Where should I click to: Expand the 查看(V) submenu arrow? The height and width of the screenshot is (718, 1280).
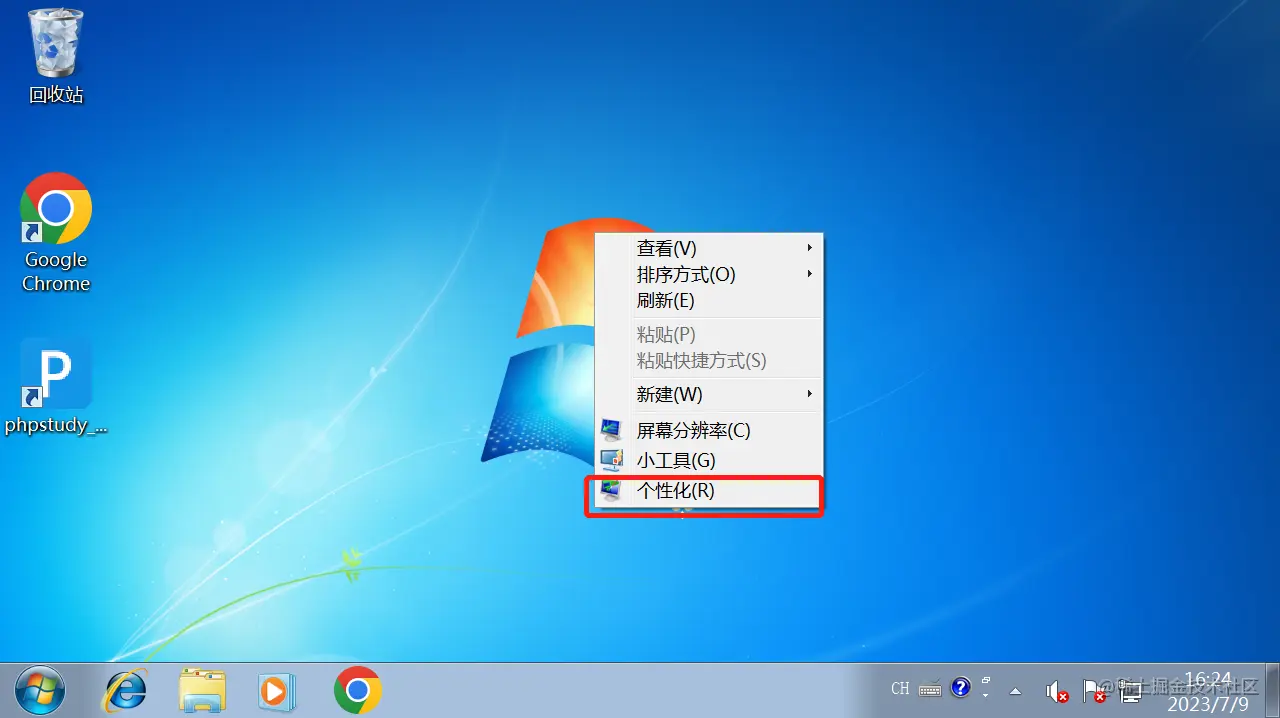point(810,247)
